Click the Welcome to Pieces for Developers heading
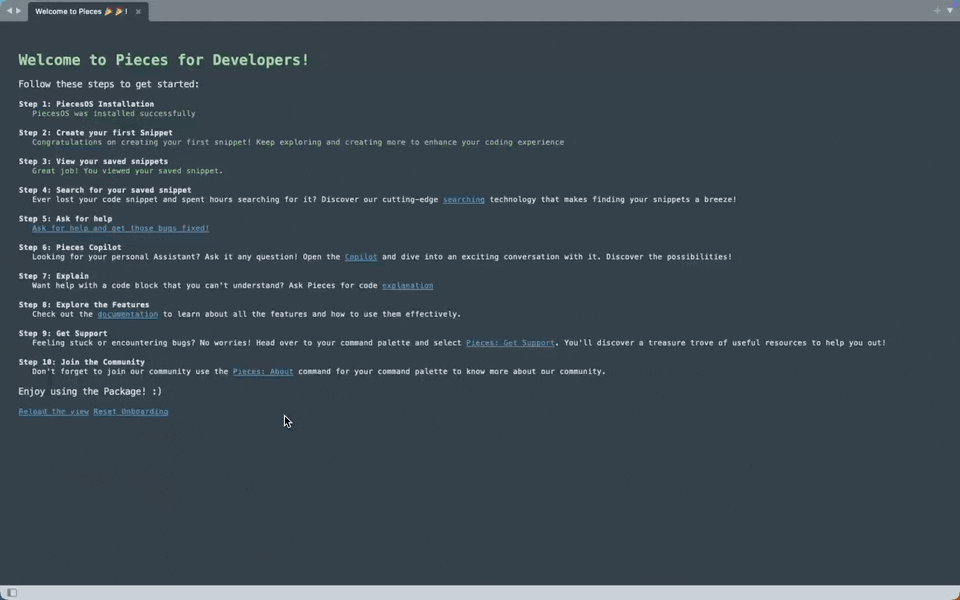Viewport: 960px width, 600px height. pos(163,60)
